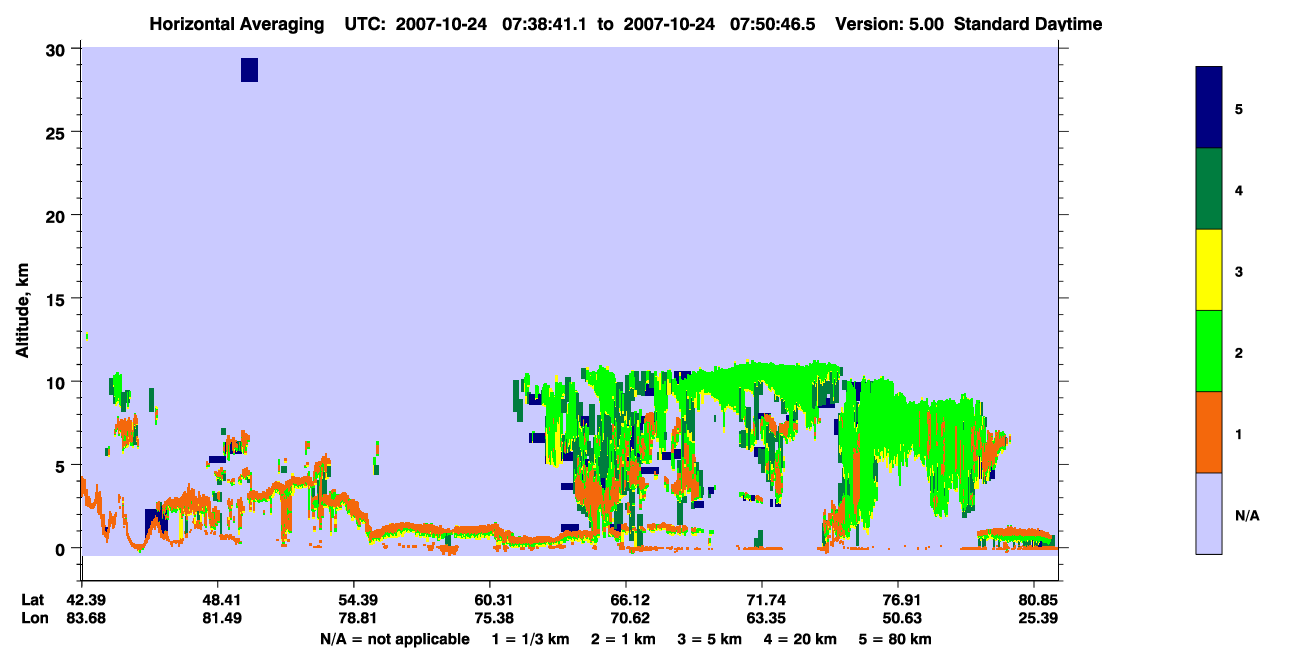Click the bright green level 2 swatch
This screenshot has width=1300, height=667.
1209,351
